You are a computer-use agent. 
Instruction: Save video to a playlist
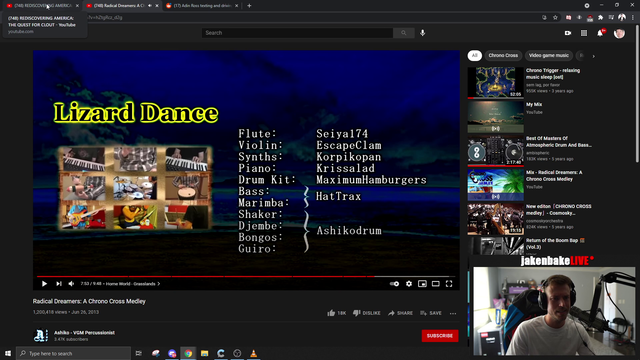click(x=431, y=313)
